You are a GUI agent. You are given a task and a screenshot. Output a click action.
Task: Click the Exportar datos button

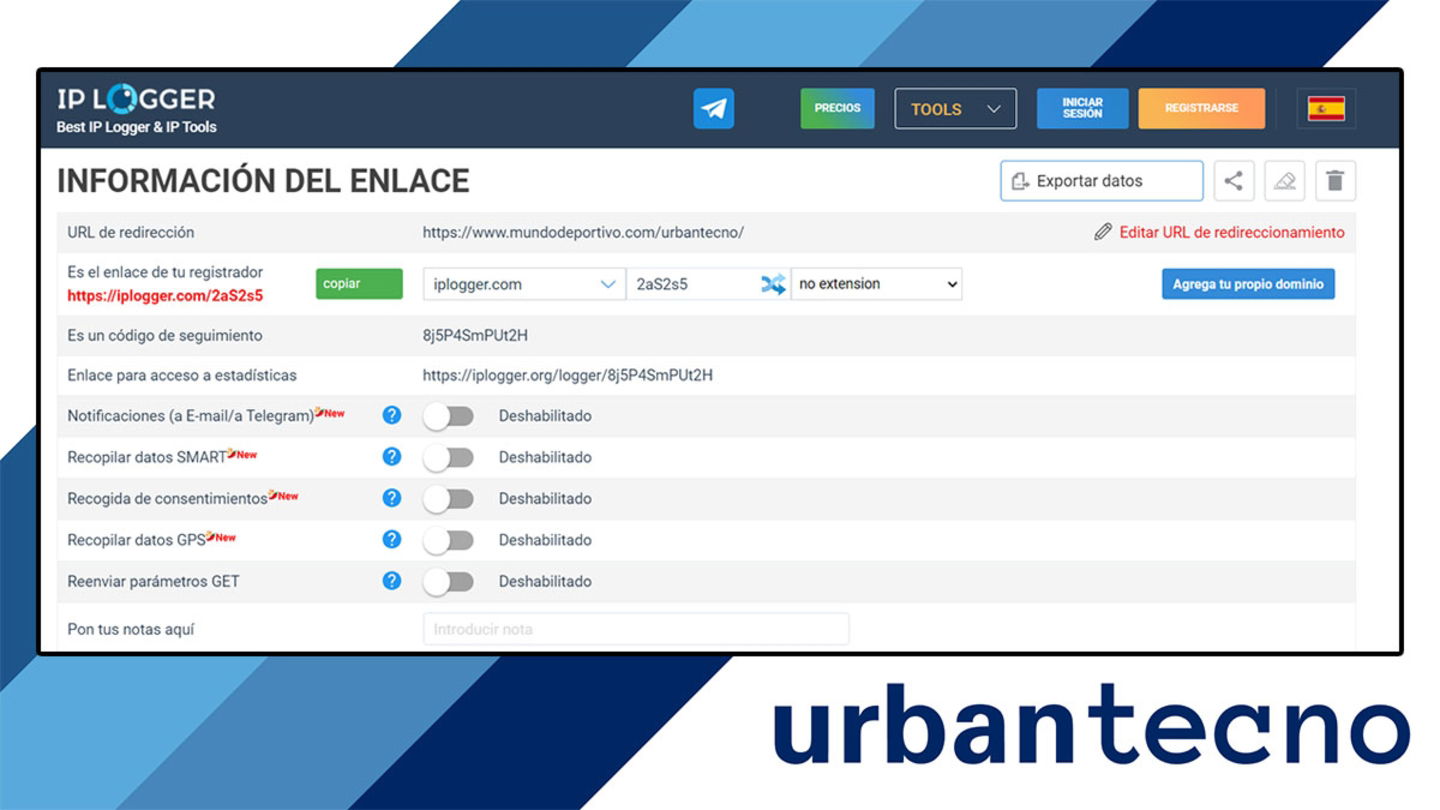(x=1102, y=181)
